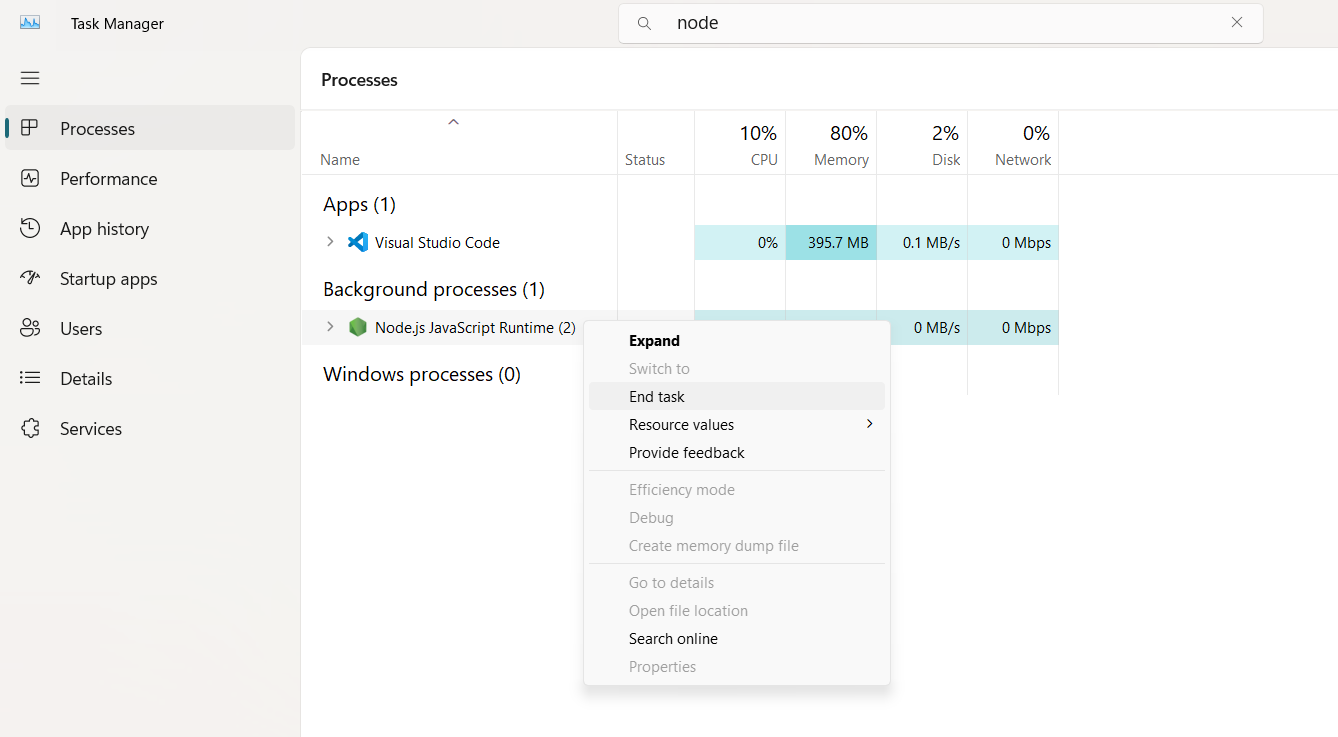This screenshot has height=737, width=1338.
Task: Click the Windows processes (0) heading
Action: [x=422, y=374]
